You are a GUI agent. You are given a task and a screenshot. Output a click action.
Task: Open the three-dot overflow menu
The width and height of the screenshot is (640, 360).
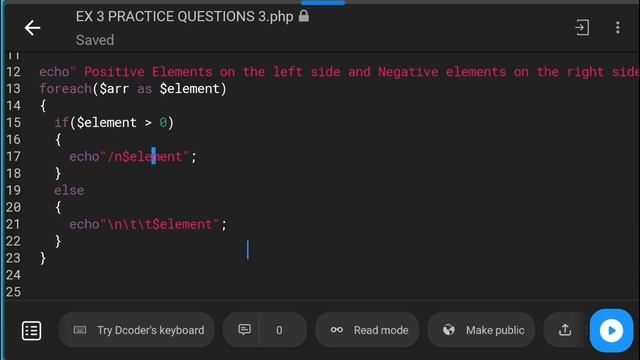[618, 28]
